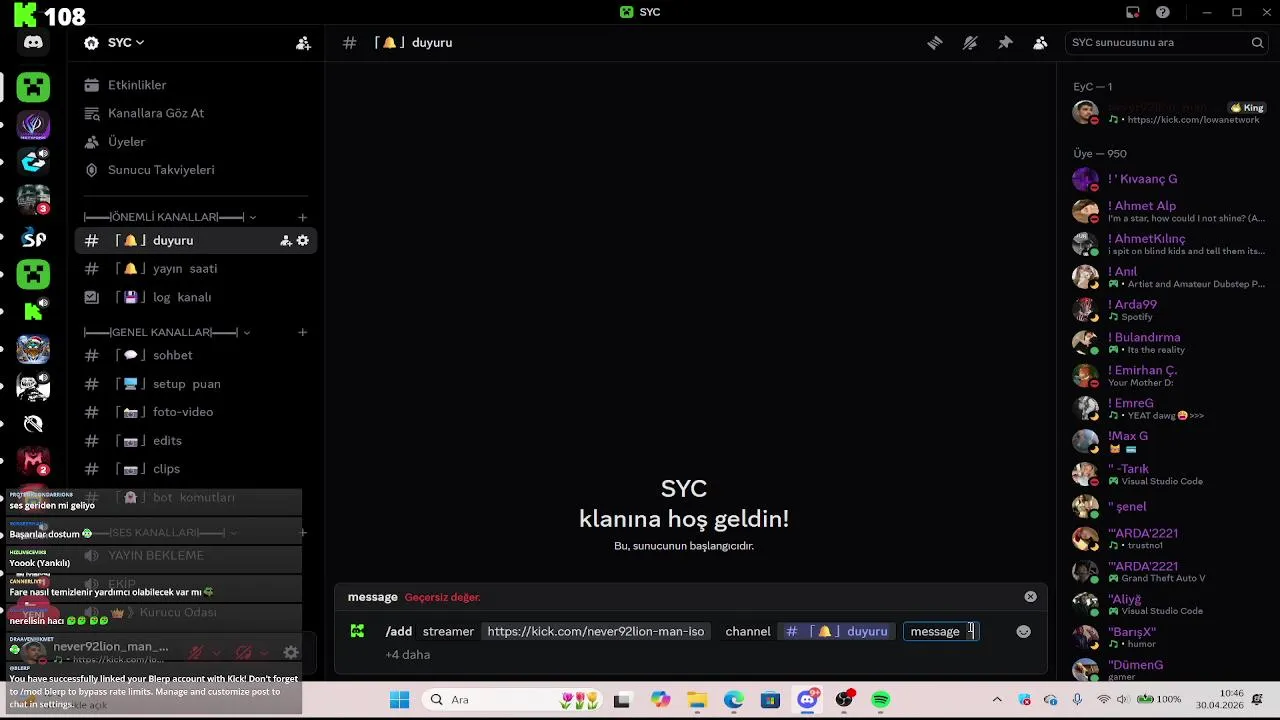Viewport: 1280px width, 720px height.
Task: Open emoji picker in message bar
Action: click(1023, 632)
